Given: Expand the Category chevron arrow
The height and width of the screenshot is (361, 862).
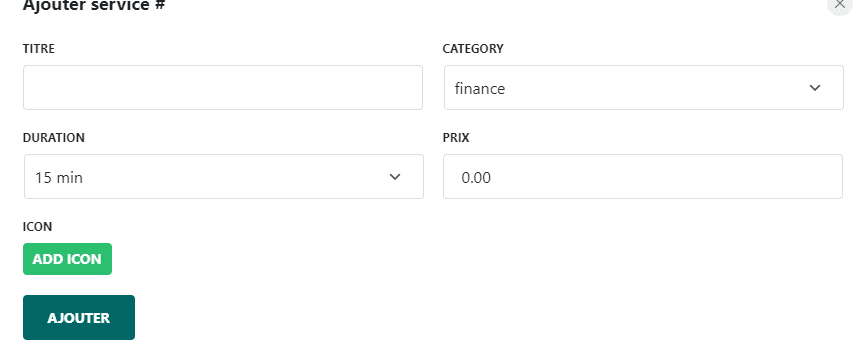Looking at the screenshot, I should 815,88.
